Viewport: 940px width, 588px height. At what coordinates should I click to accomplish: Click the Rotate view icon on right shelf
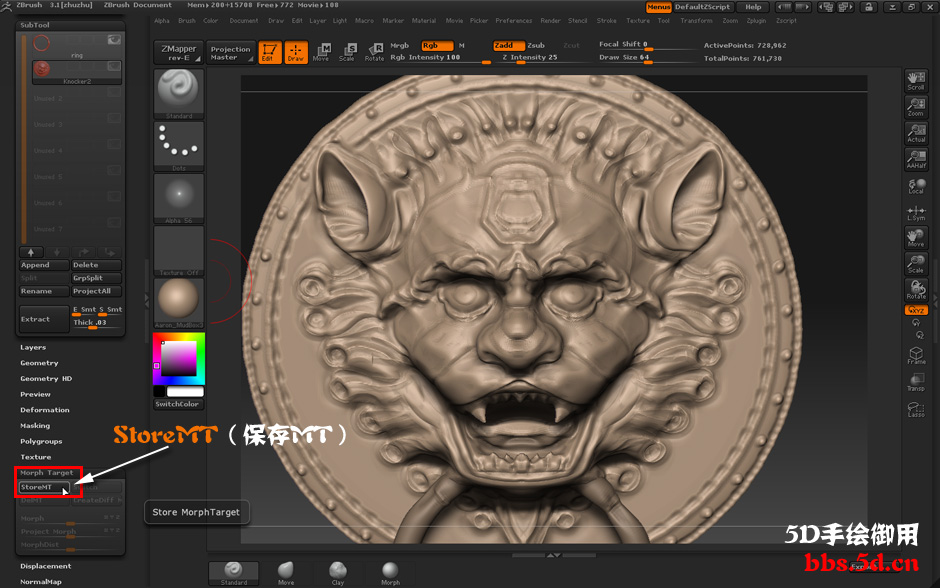pyautogui.click(x=916, y=290)
